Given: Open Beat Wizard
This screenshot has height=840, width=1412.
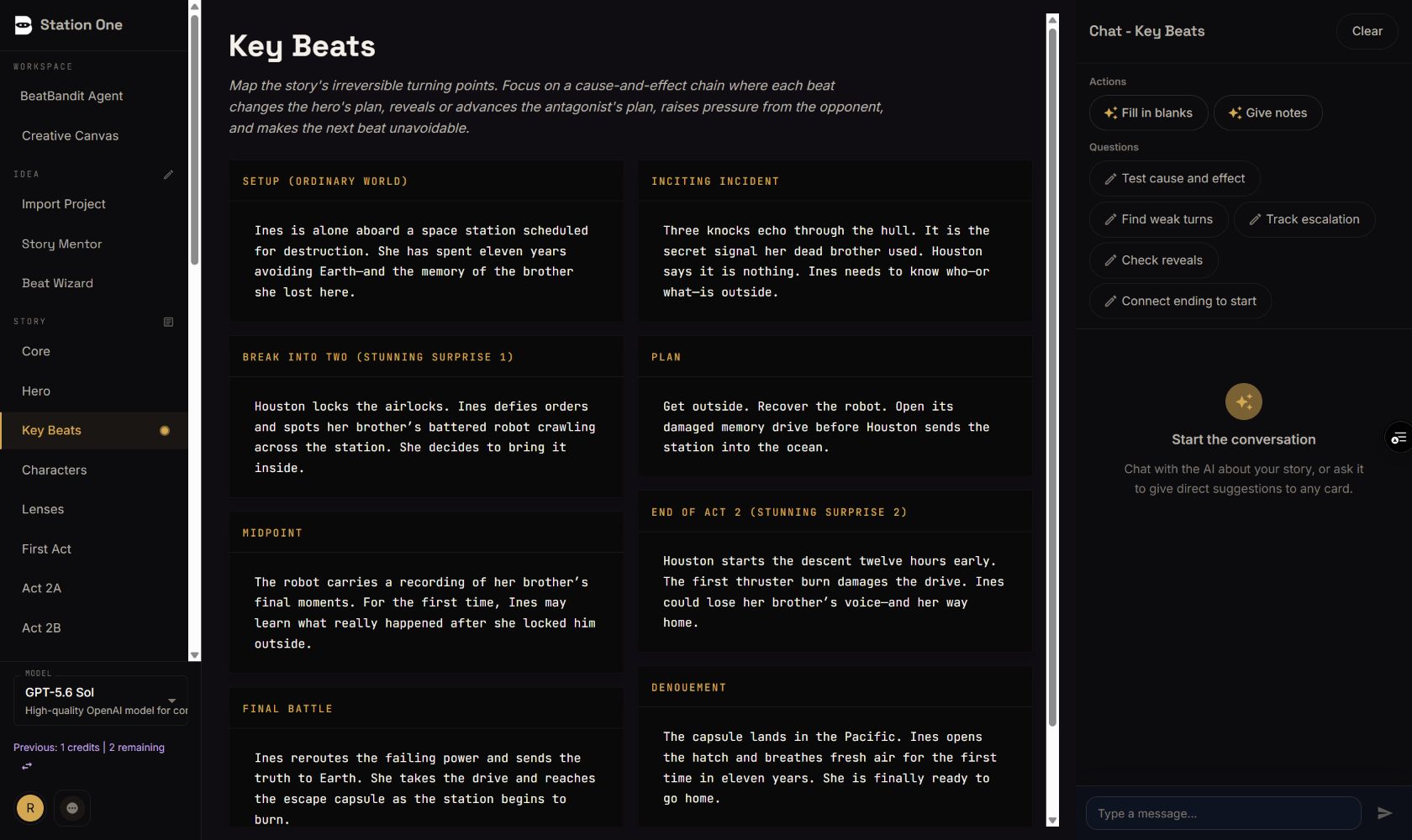Looking at the screenshot, I should pos(94,283).
